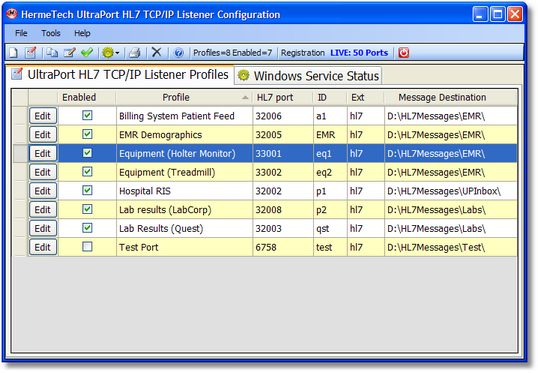Click the ID cell qst

coord(330,229)
